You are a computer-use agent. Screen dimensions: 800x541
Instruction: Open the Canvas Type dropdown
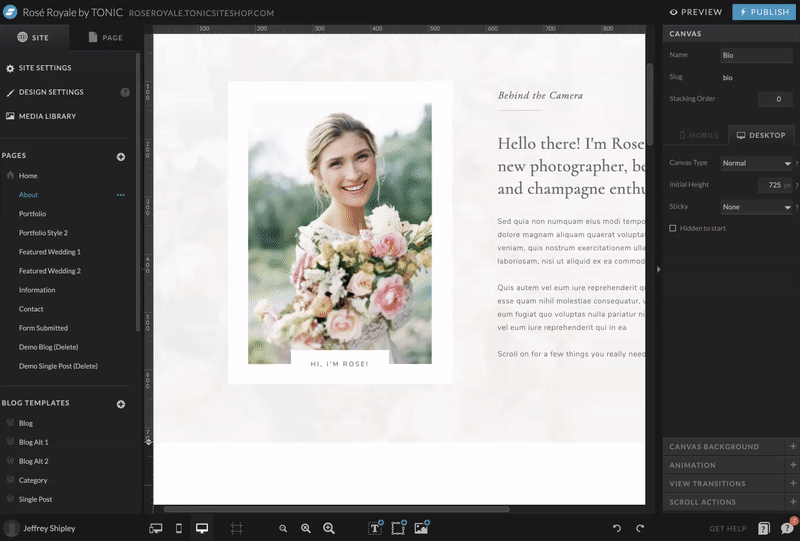[756, 163]
